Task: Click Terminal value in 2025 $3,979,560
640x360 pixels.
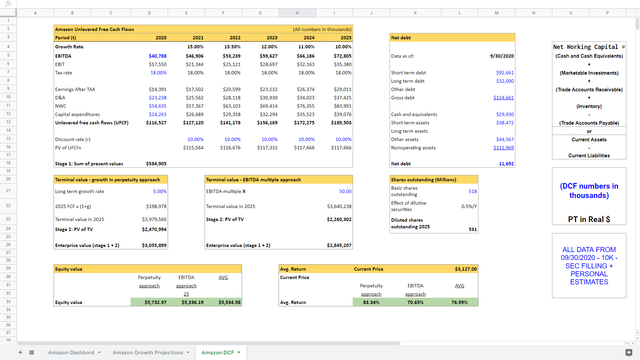Action: (154, 219)
